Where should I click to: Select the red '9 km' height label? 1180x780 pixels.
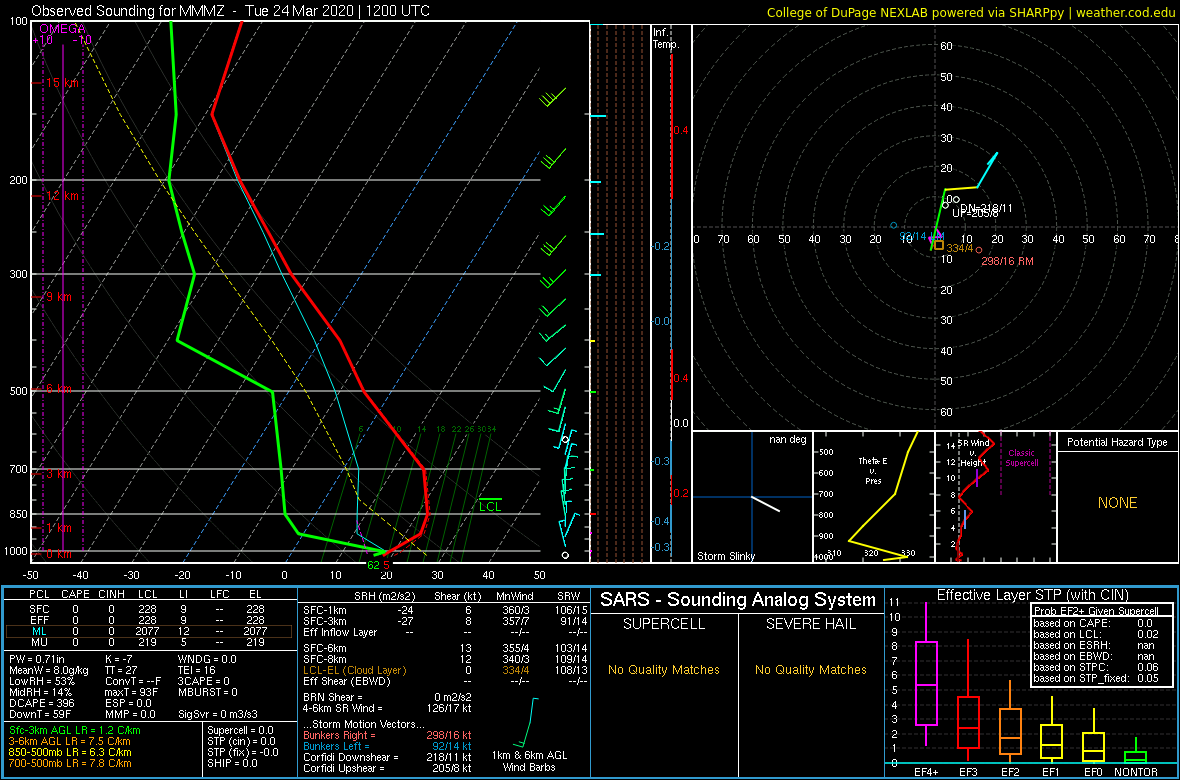tap(58, 297)
